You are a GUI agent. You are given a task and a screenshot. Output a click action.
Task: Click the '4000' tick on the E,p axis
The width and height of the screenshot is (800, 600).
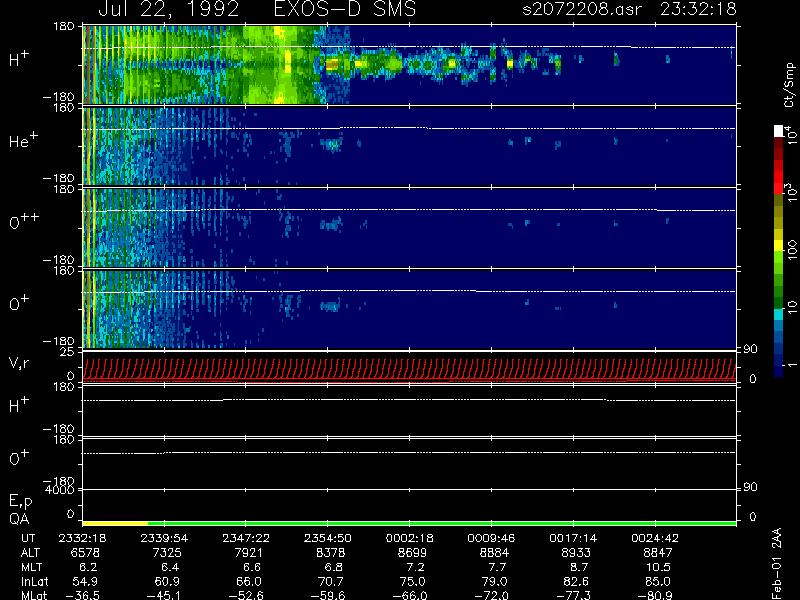(60, 490)
